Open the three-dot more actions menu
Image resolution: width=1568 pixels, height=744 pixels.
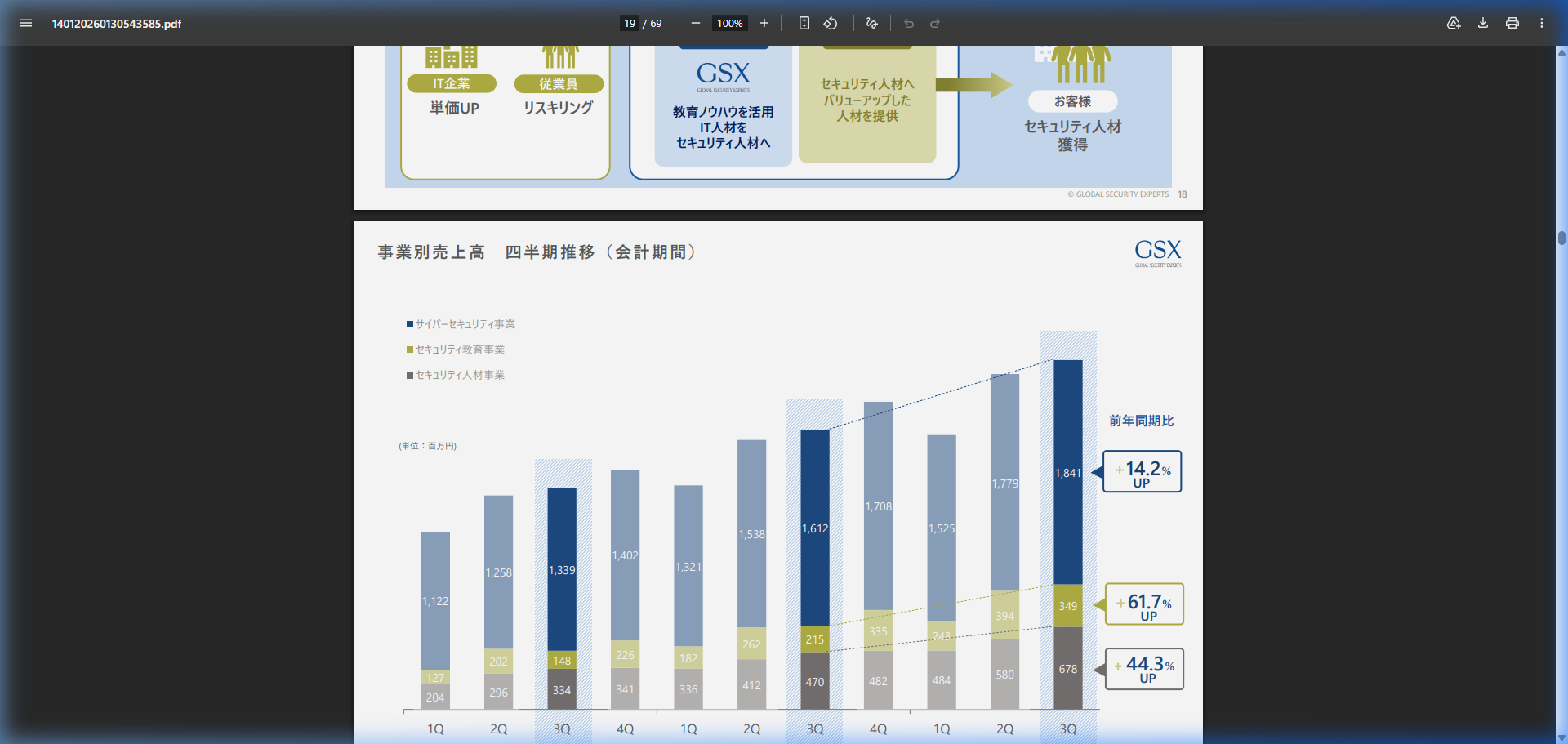1542,23
